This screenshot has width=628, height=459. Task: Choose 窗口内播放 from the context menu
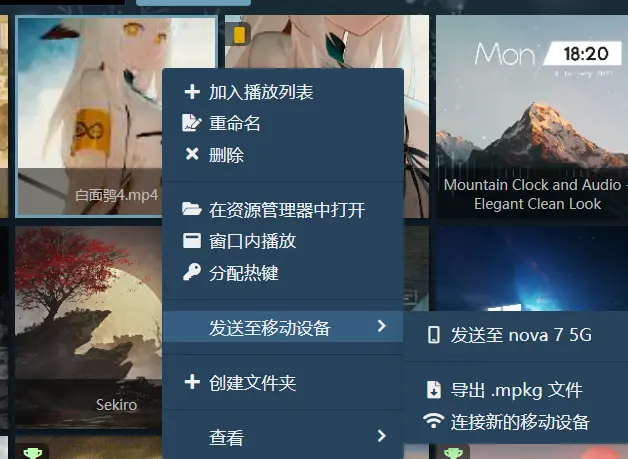pos(283,241)
